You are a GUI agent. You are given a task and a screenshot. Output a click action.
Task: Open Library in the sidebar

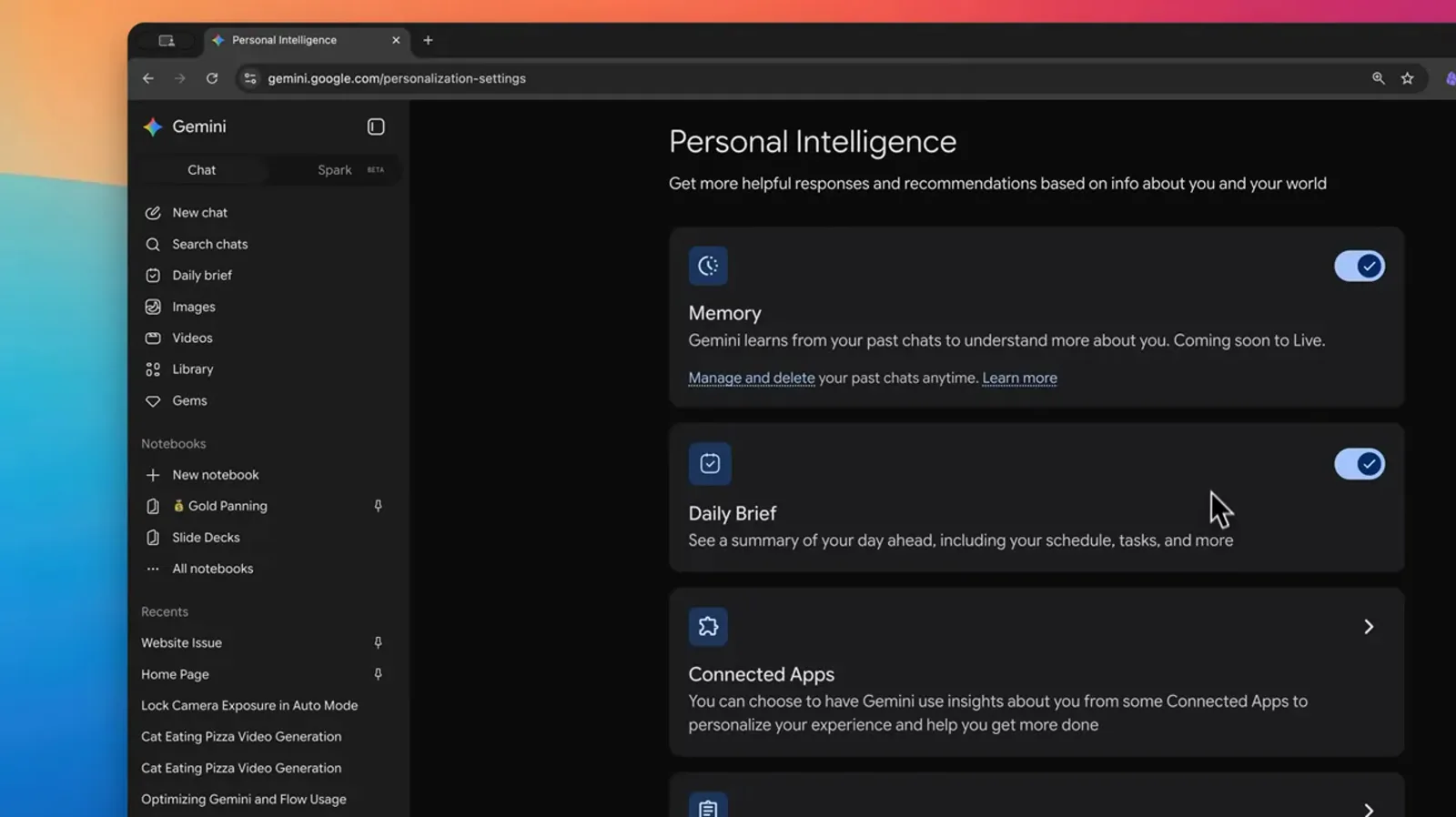pos(192,369)
